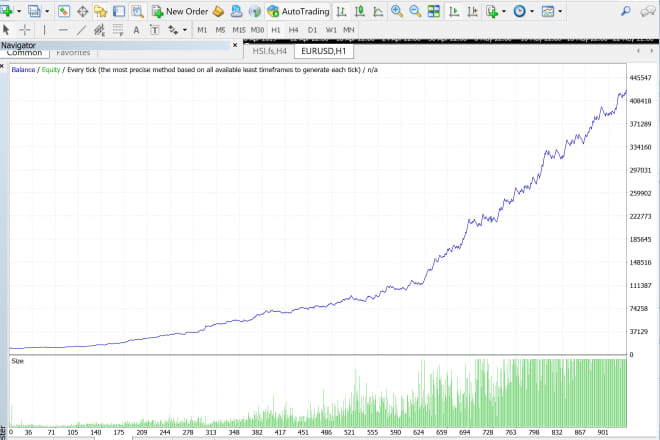Zoom in on the chart
Viewport: 660px width, 440px height.
pyautogui.click(x=397, y=11)
